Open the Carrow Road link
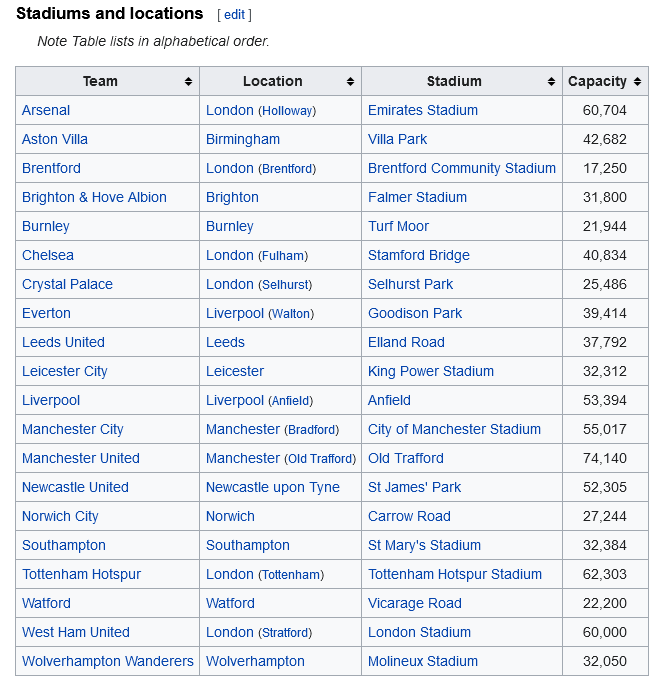 click(x=409, y=516)
